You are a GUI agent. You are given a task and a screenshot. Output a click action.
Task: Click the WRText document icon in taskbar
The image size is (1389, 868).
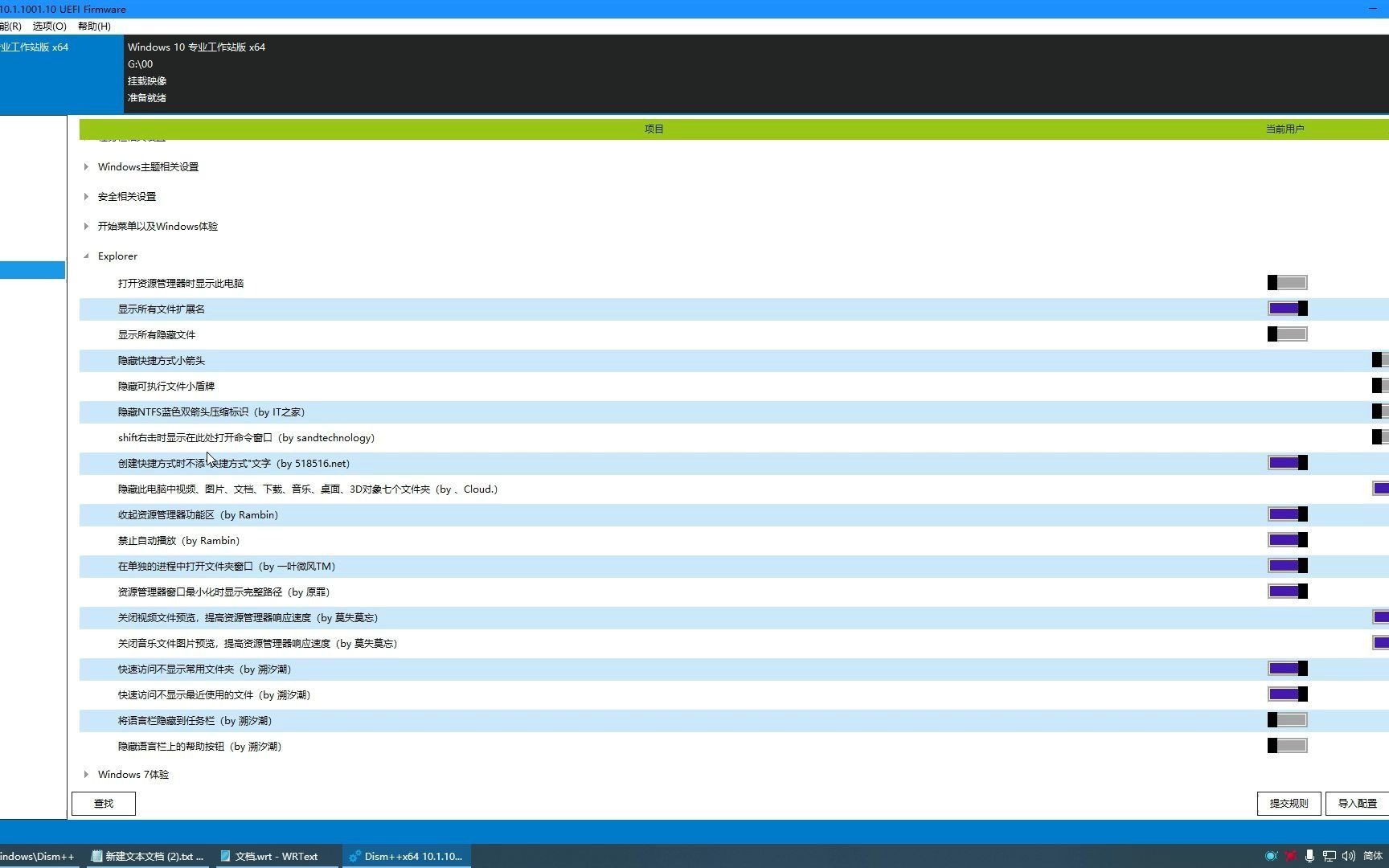point(226,856)
